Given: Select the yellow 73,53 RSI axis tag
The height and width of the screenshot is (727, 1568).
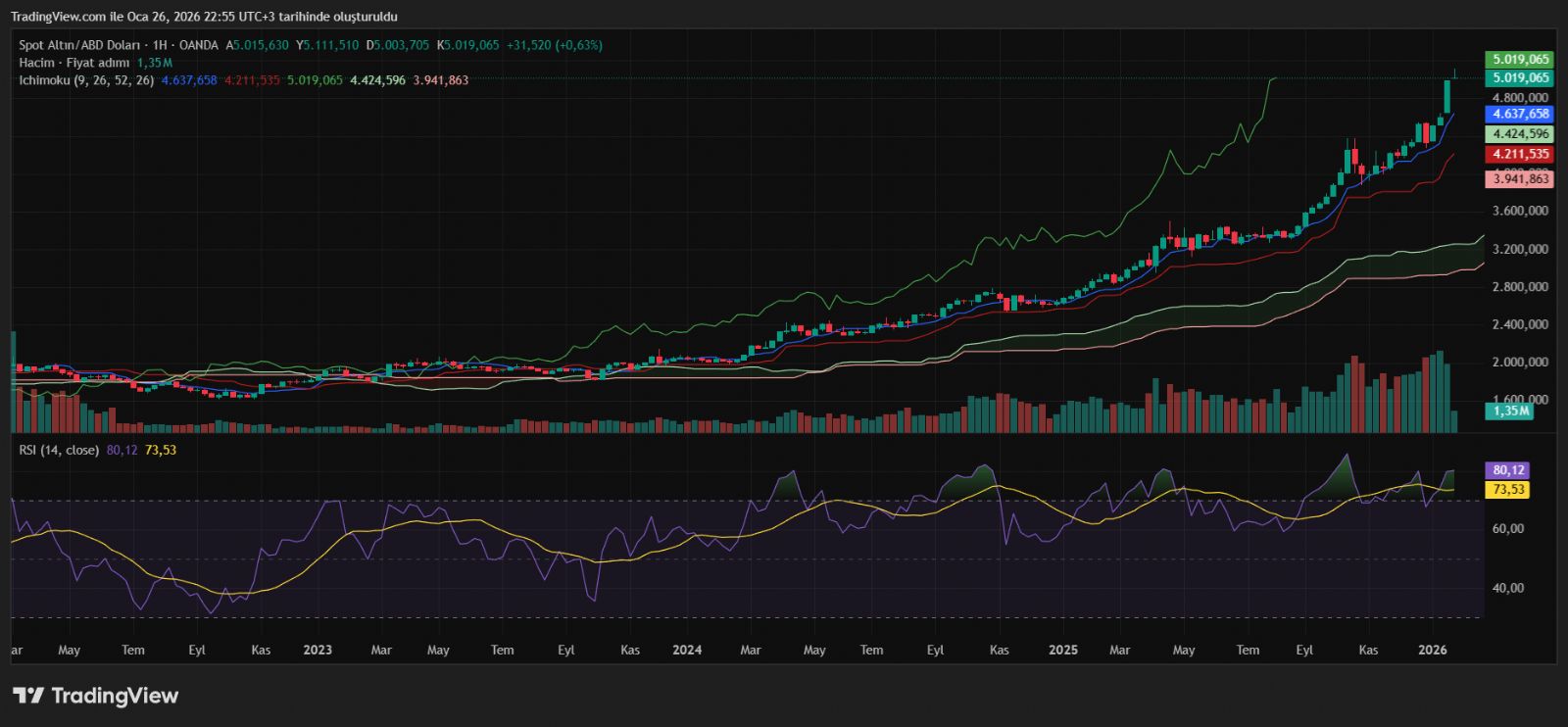Looking at the screenshot, I should point(1507,489).
